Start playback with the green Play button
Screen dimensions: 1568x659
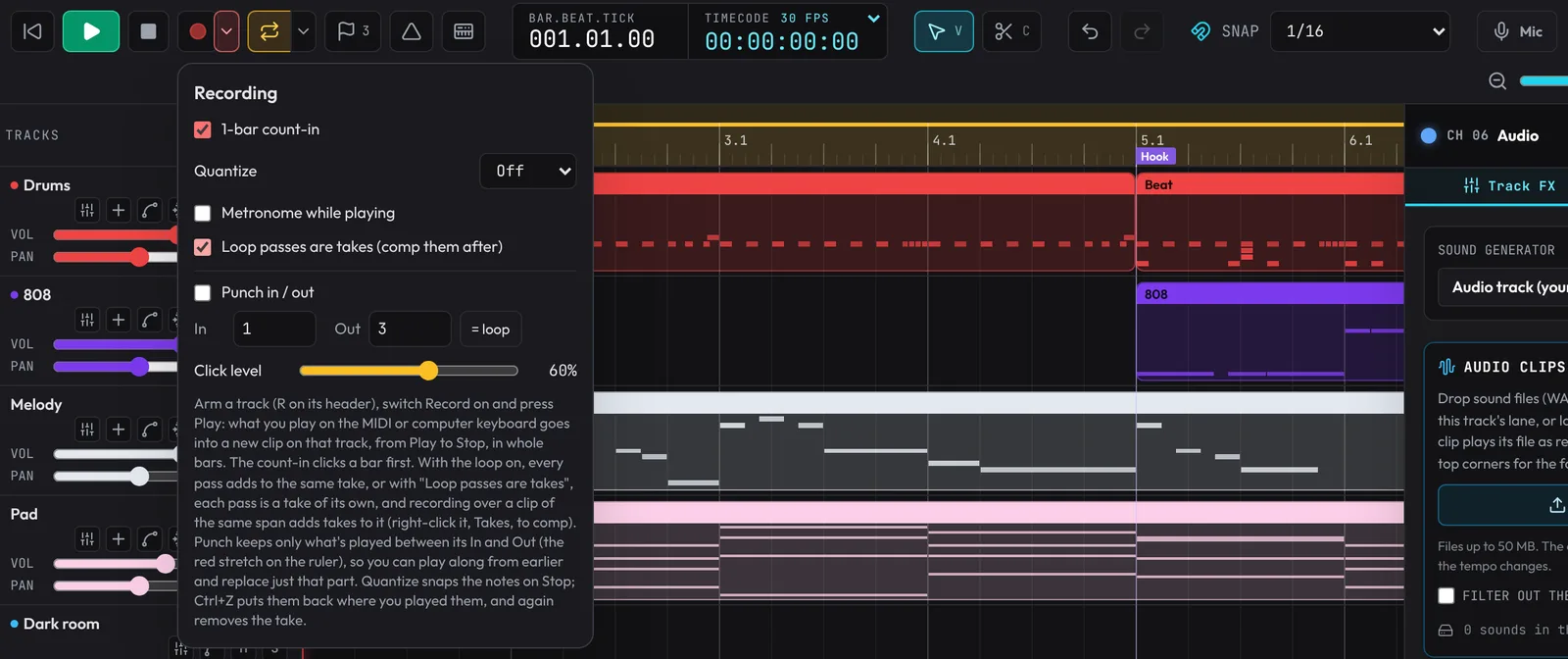pos(91,31)
